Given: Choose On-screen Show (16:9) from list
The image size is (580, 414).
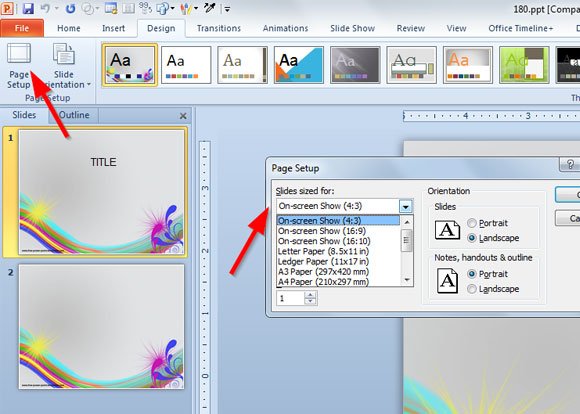Looking at the screenshot, I should tap(322, 231).
